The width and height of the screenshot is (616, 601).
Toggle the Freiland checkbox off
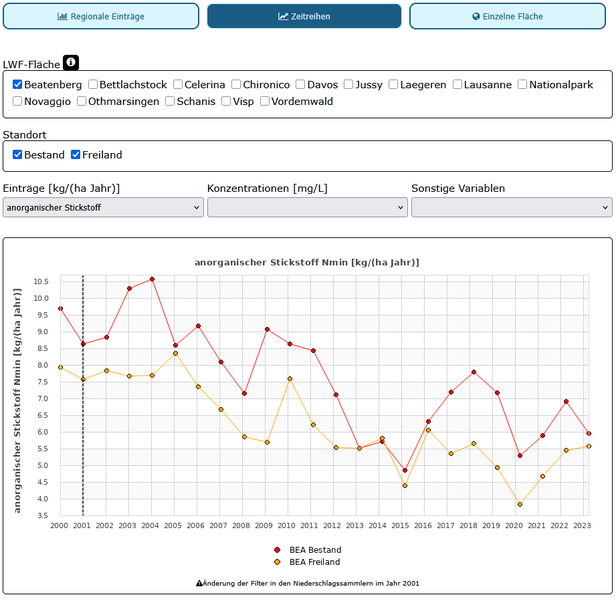click(76, 155)
